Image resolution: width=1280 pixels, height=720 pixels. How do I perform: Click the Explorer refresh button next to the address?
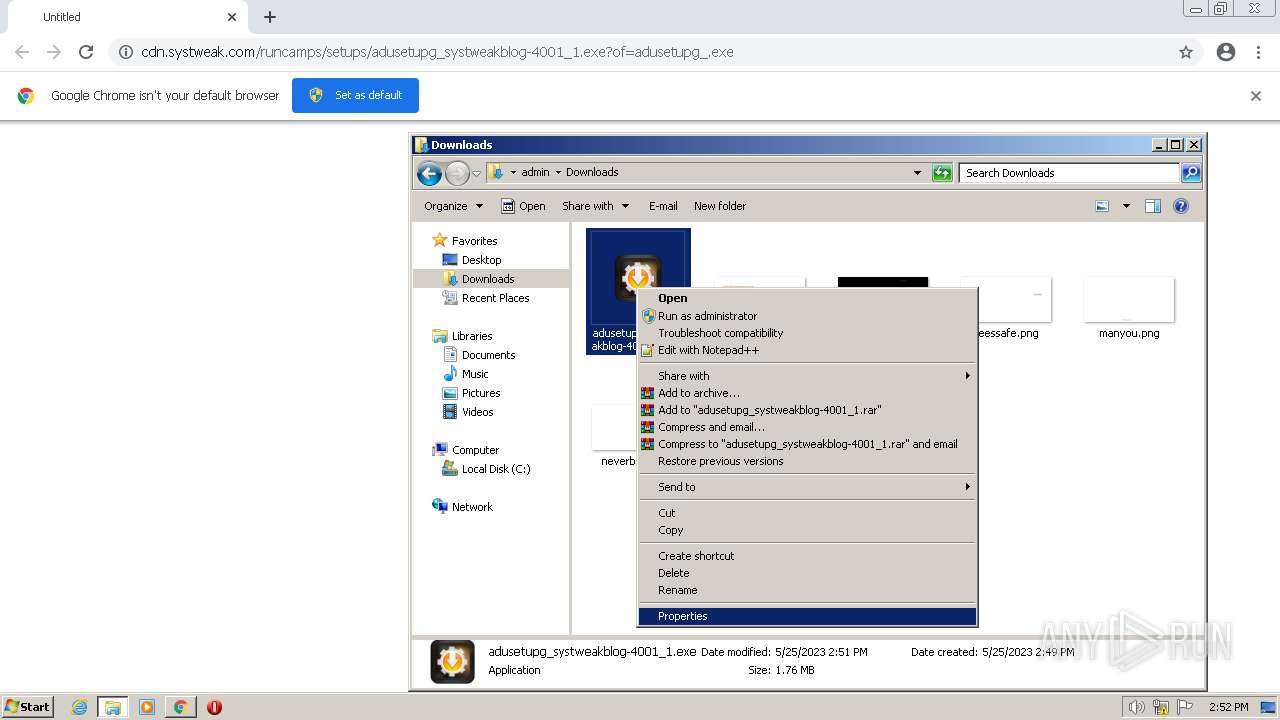(942, 173)
